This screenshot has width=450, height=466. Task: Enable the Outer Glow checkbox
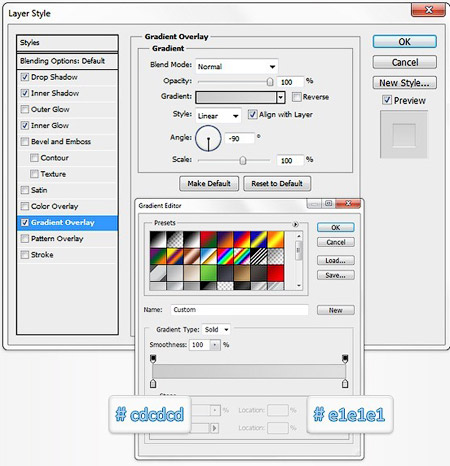pos(25,109)
